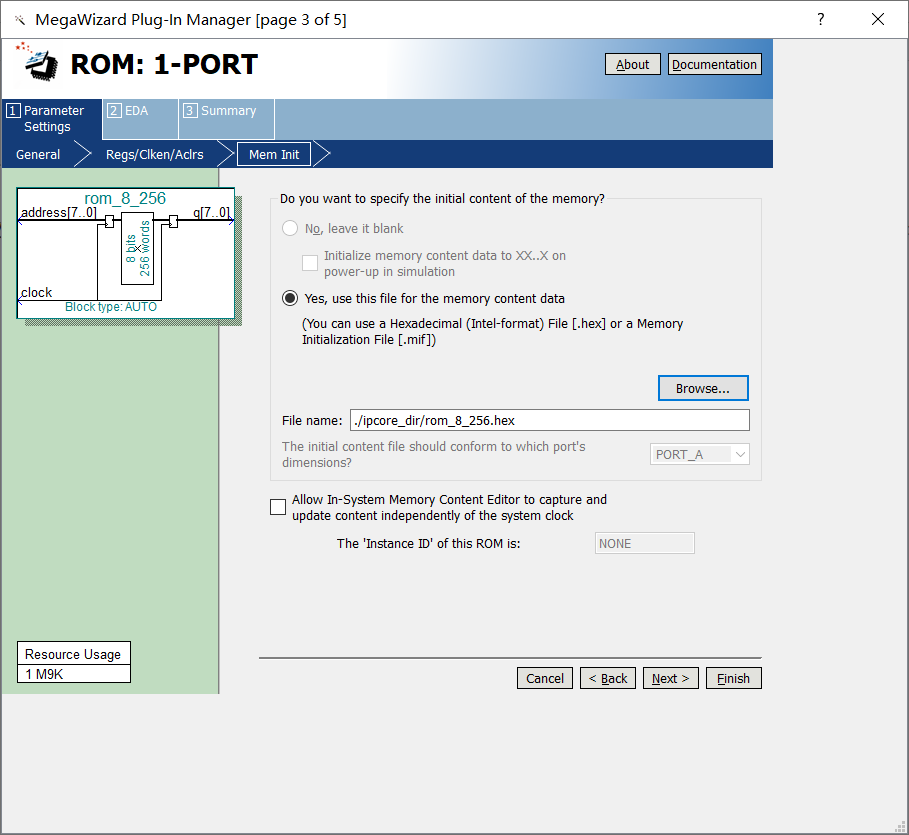Switch to the EDA tab

tap(140, 119)
